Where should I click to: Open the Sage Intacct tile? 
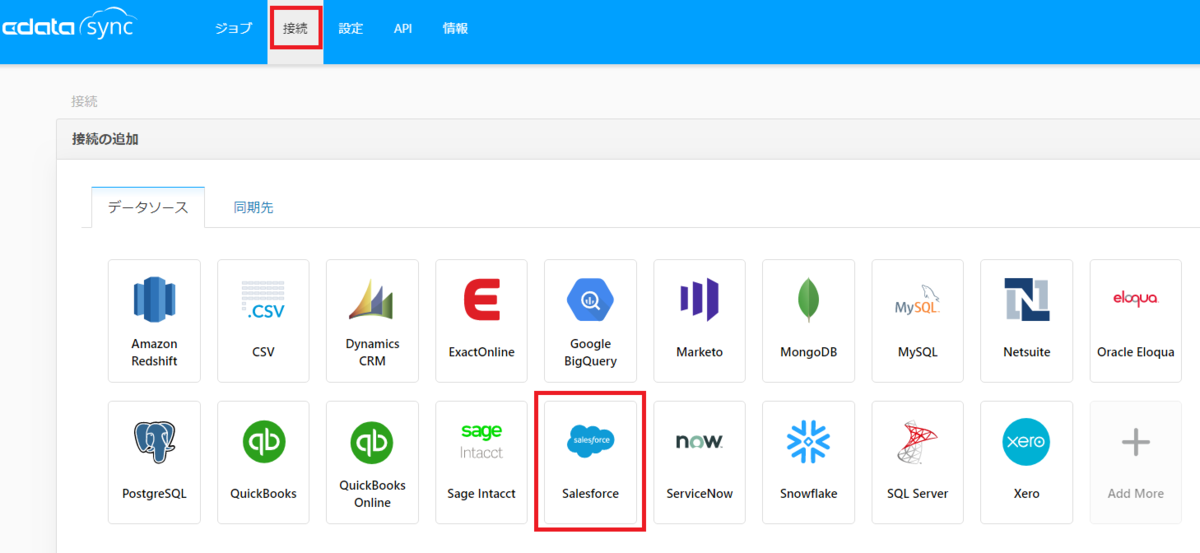481,463
